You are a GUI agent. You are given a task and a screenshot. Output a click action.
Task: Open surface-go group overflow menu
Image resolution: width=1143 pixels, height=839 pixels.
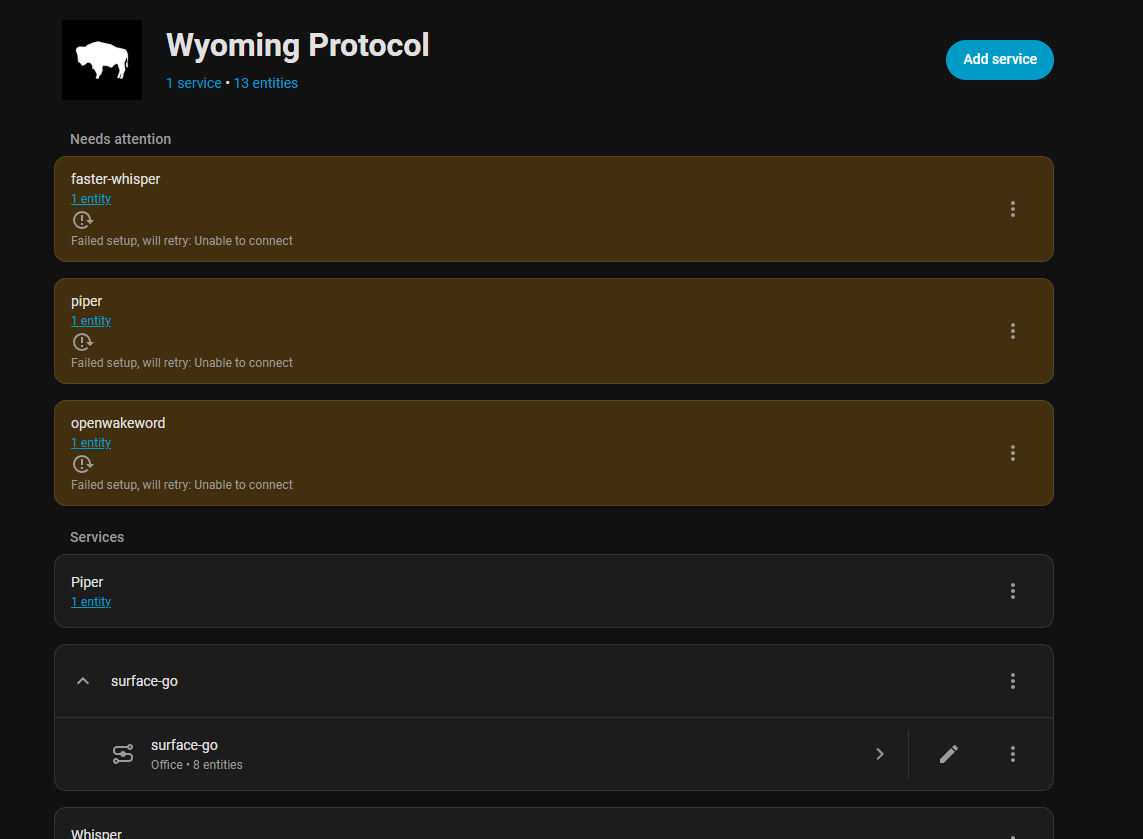pos(1012,681)
